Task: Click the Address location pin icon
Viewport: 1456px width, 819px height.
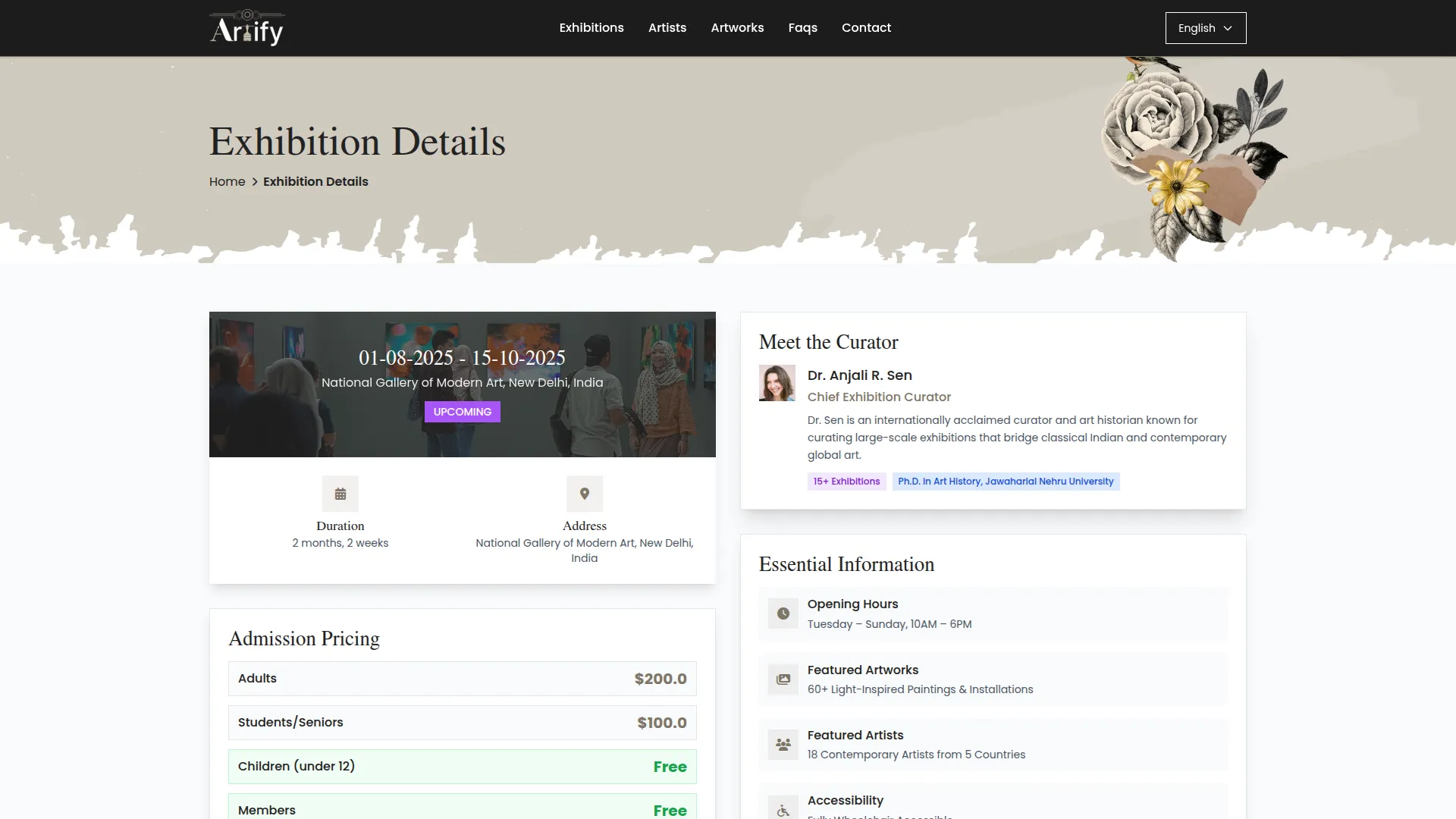Action: pos(584,494)
